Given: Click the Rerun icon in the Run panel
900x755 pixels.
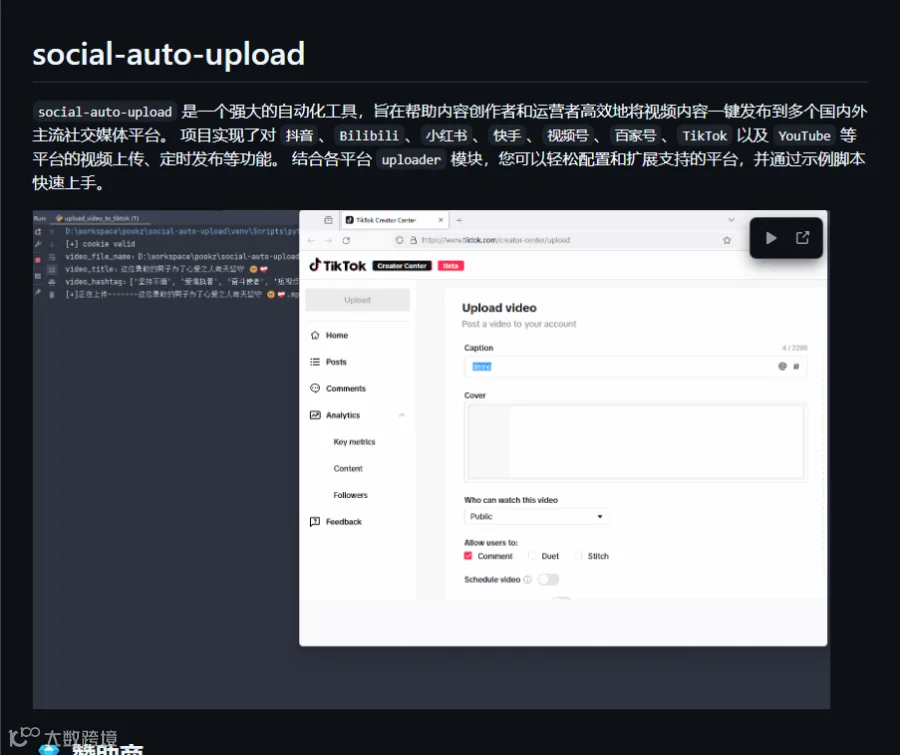Looking at the screenshot, I should point(38,231).
